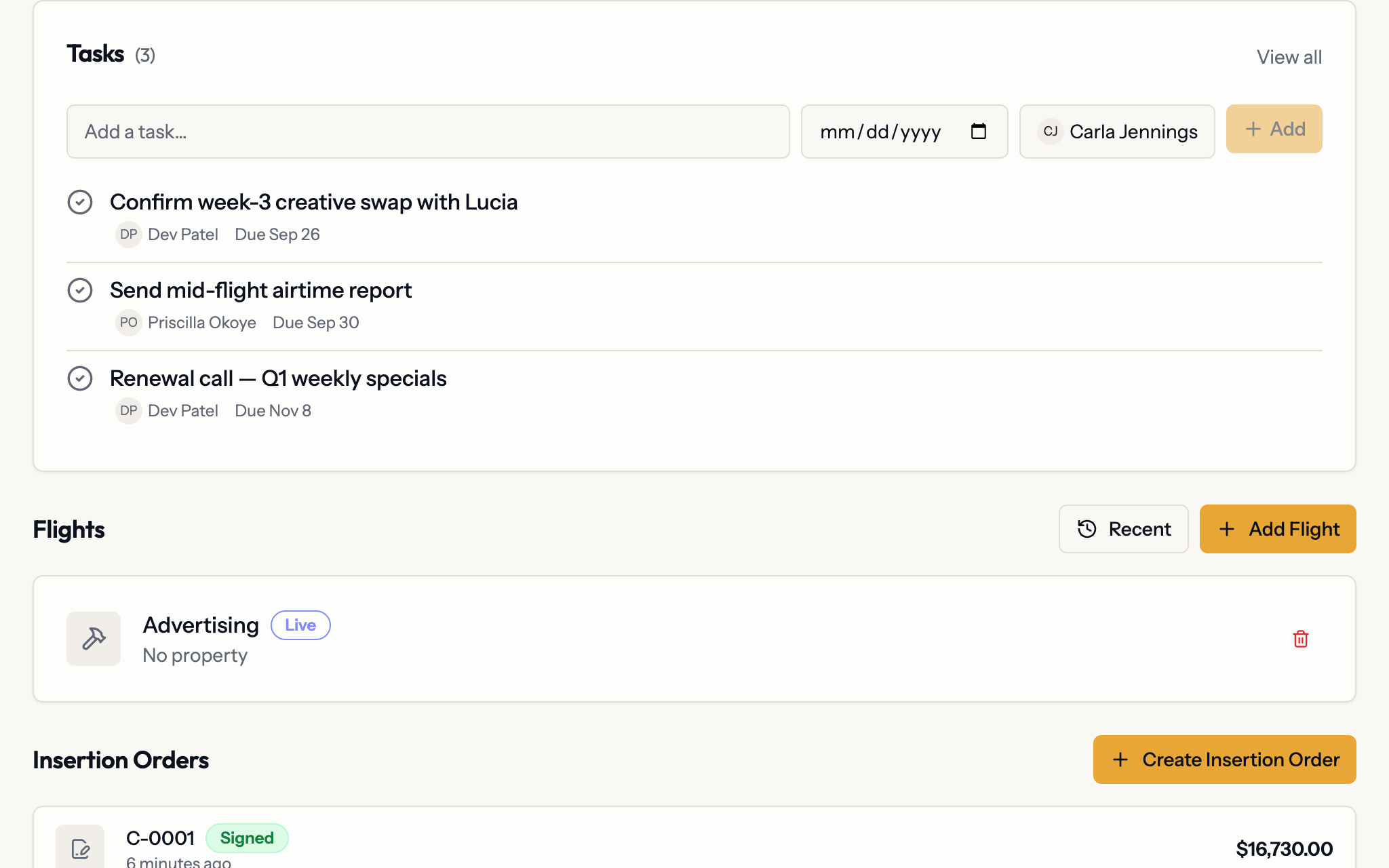The image size is (1389, 868).
Task: Click DP avatar on the Due Nov 8 task
Action: [128, 411]
